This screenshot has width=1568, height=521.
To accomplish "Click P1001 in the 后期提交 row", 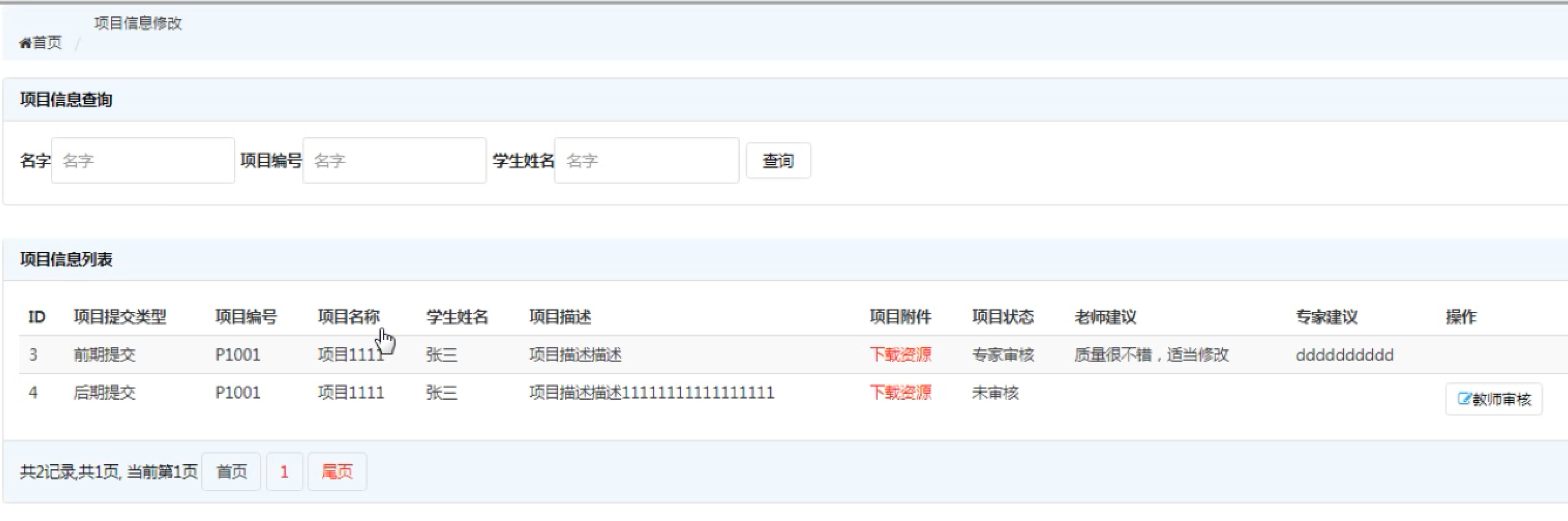I will coord(238,392).
